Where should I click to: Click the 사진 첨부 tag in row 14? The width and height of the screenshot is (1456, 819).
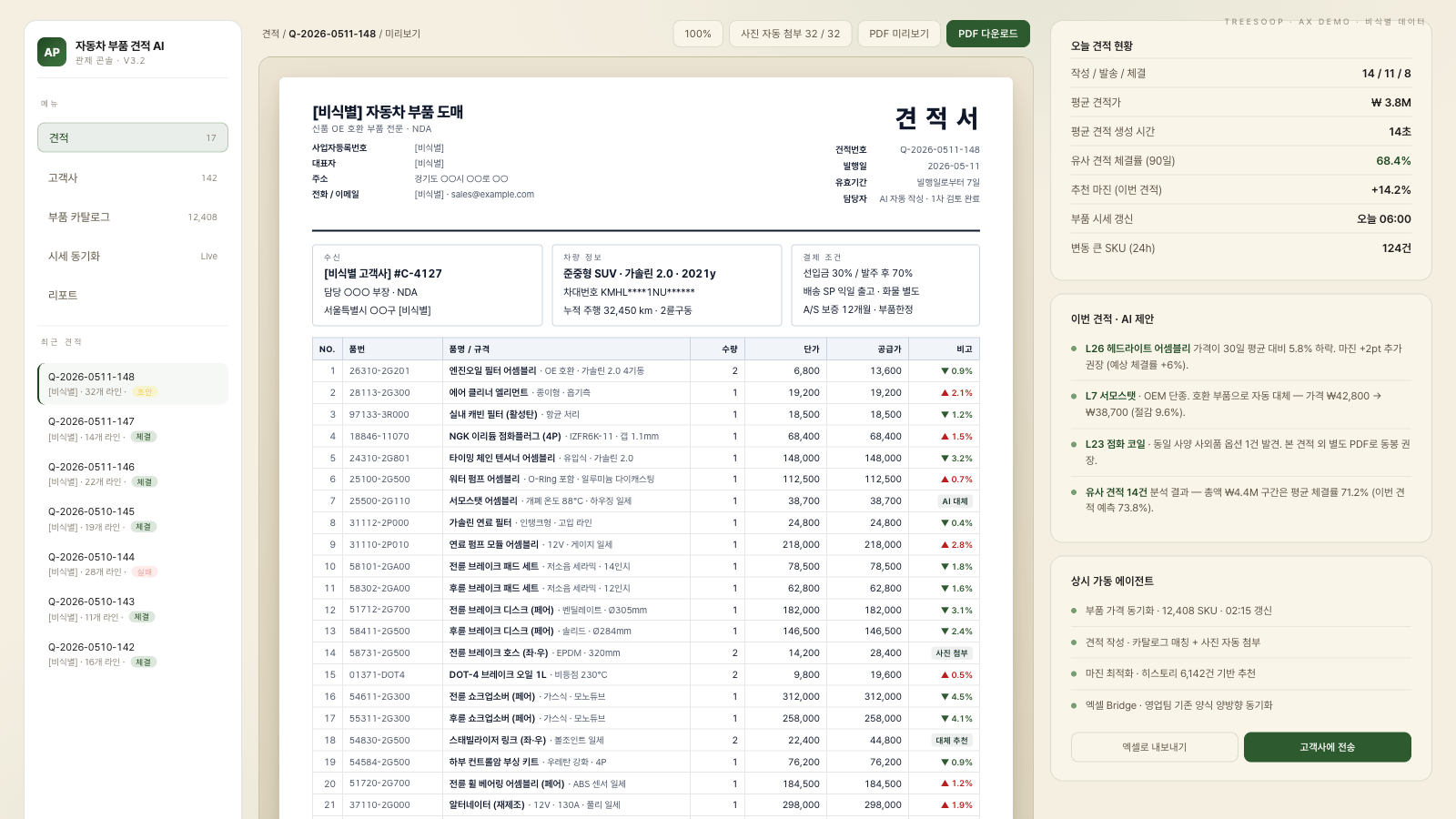click(x=953, y=653)
